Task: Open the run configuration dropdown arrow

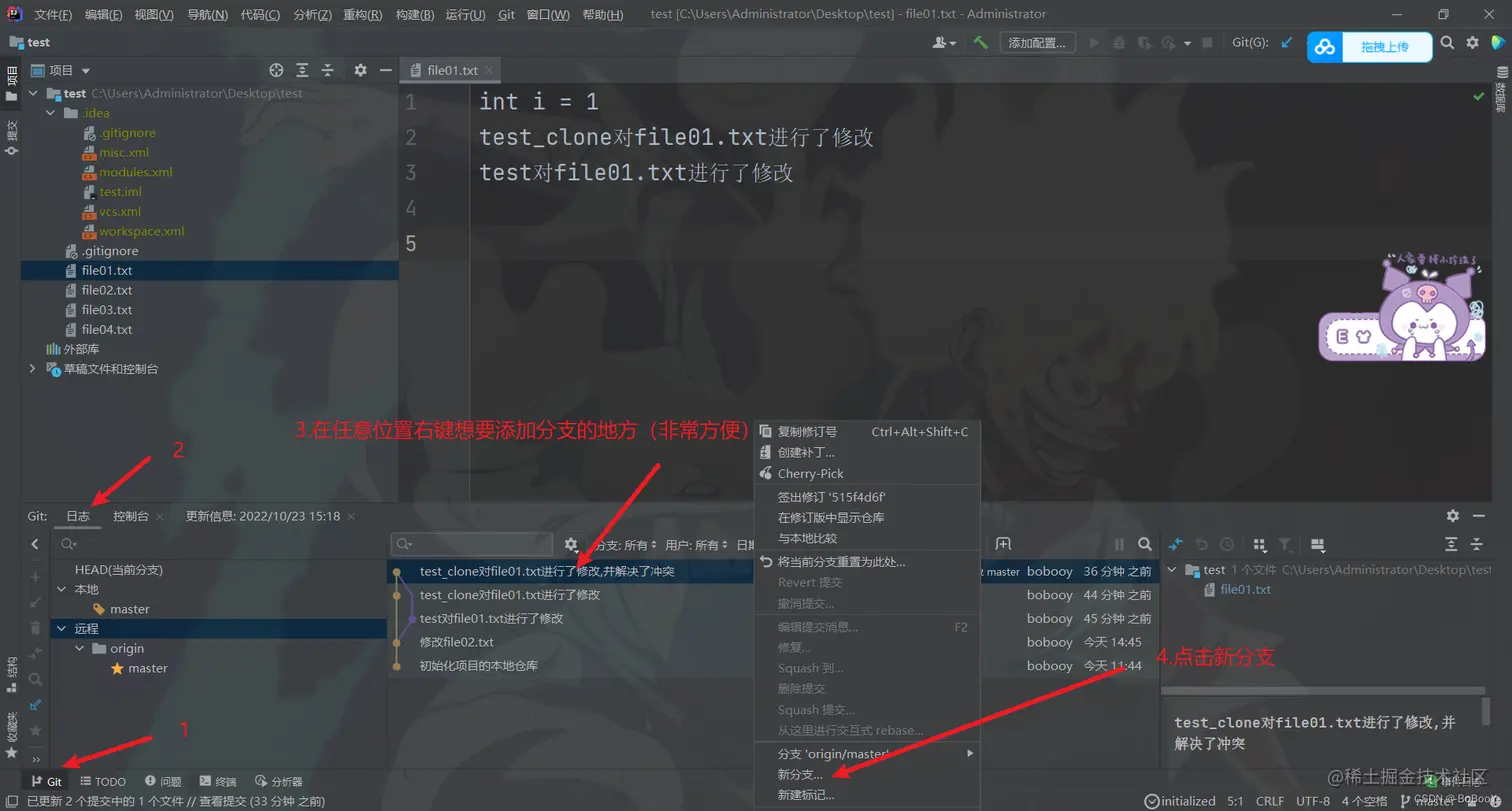Action: point(1187,43)
